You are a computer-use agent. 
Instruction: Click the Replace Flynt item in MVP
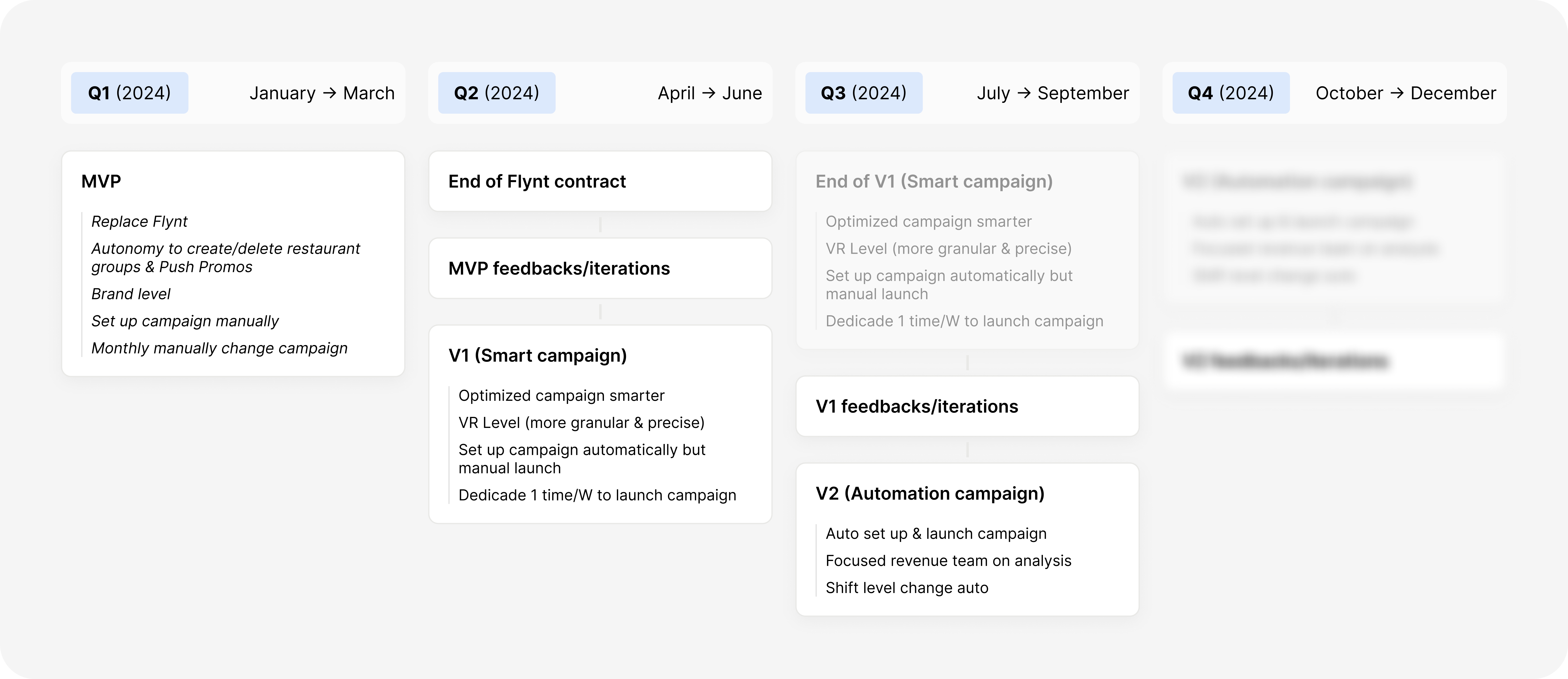click(x=140, y=222)
